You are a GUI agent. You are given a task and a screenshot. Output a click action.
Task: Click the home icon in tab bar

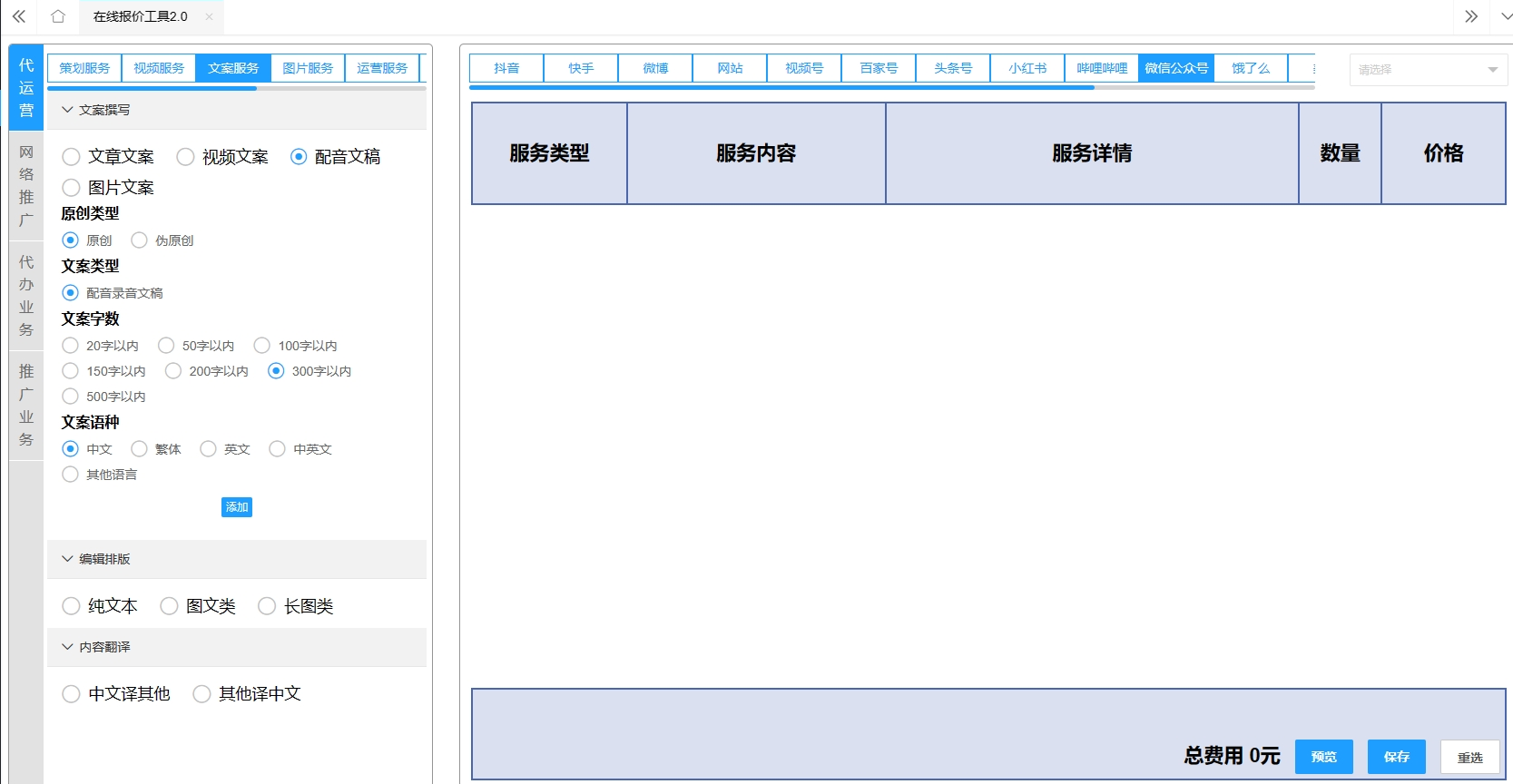pyautogui.click(x=58, y=16)
